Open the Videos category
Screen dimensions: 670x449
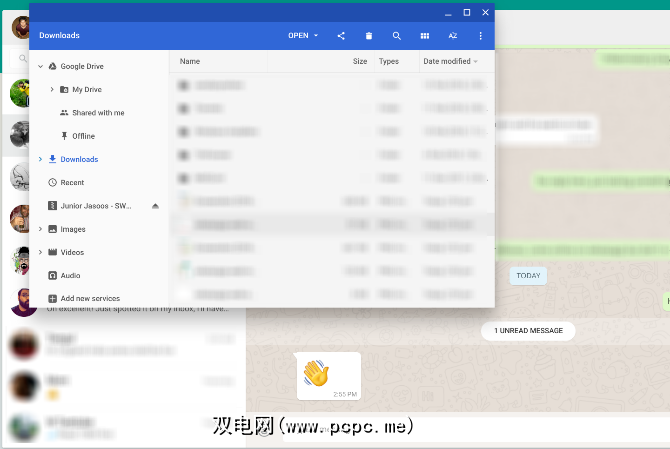click(72, 252)
